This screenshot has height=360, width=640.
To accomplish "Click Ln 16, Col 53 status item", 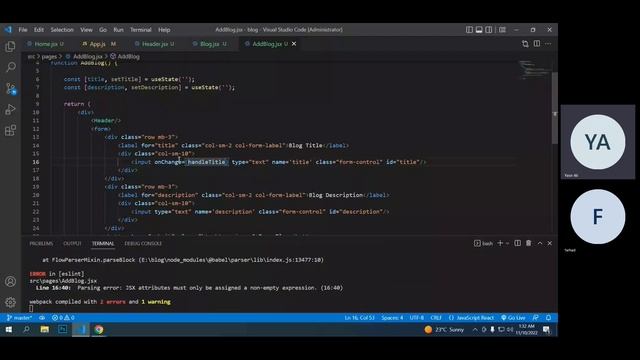I will [359, 318].
